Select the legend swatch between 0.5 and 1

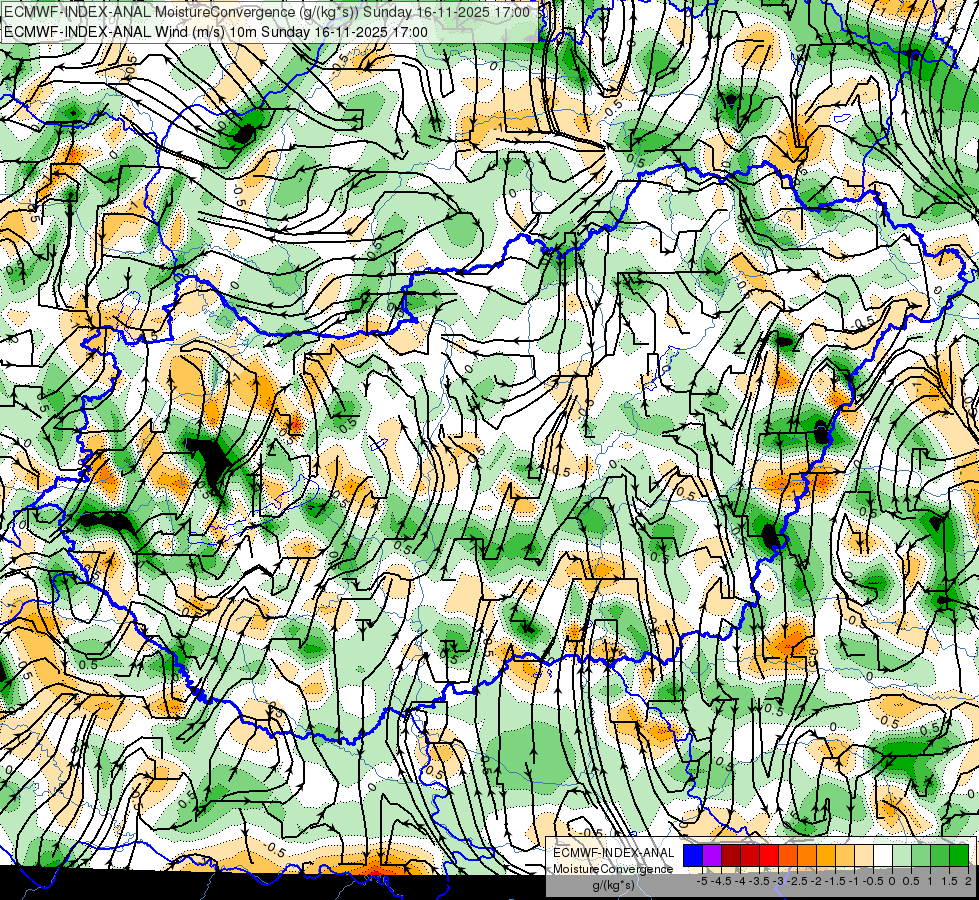tap(920, 856)
